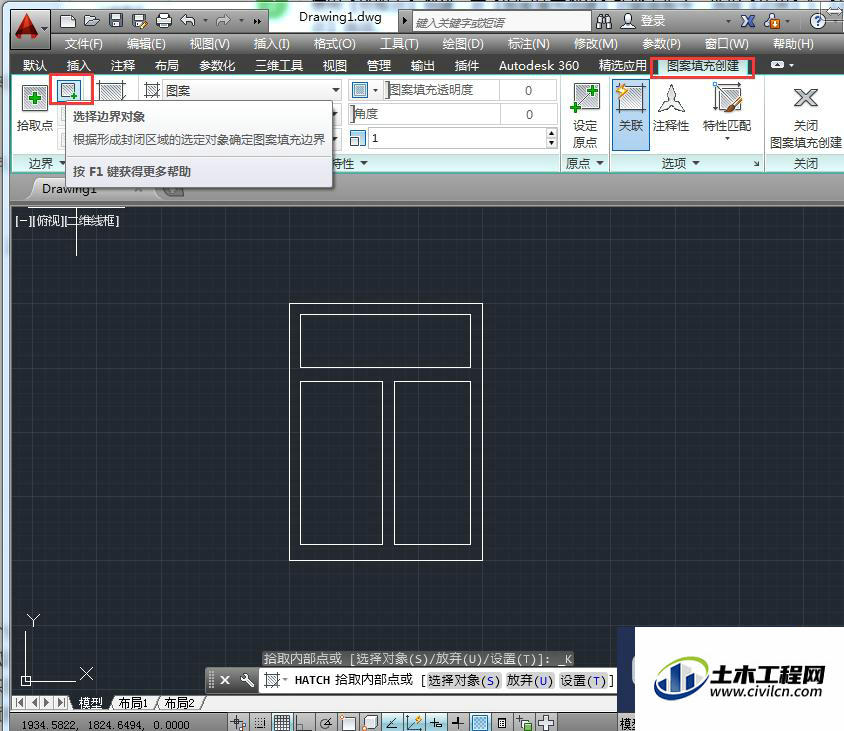The height and width of the screenshot is (731, 844).
Task: Click the Save disk icon
Action: (116, 21)
